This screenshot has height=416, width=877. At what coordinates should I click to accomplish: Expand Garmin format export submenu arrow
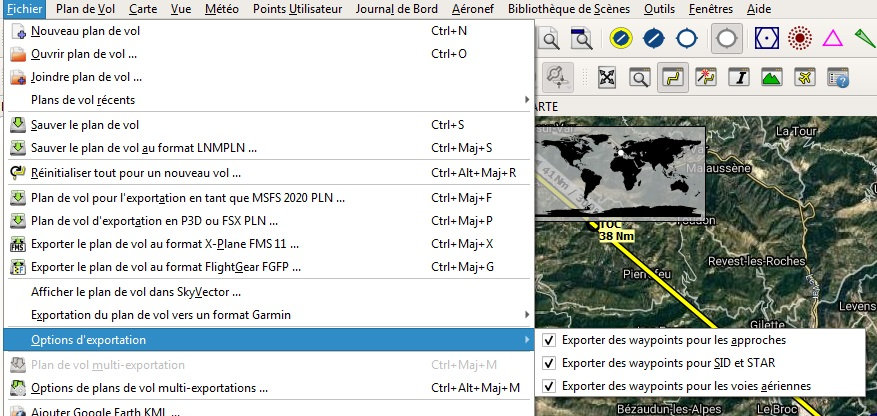point(526,315)
